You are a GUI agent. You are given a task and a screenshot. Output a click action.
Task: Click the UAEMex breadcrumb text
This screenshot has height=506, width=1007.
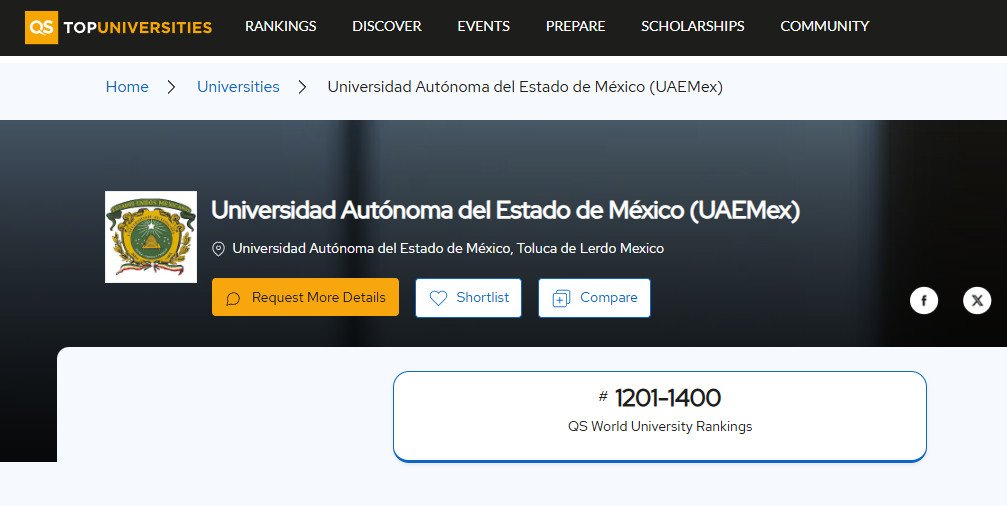pyautogui.click(x=525, y=87)
